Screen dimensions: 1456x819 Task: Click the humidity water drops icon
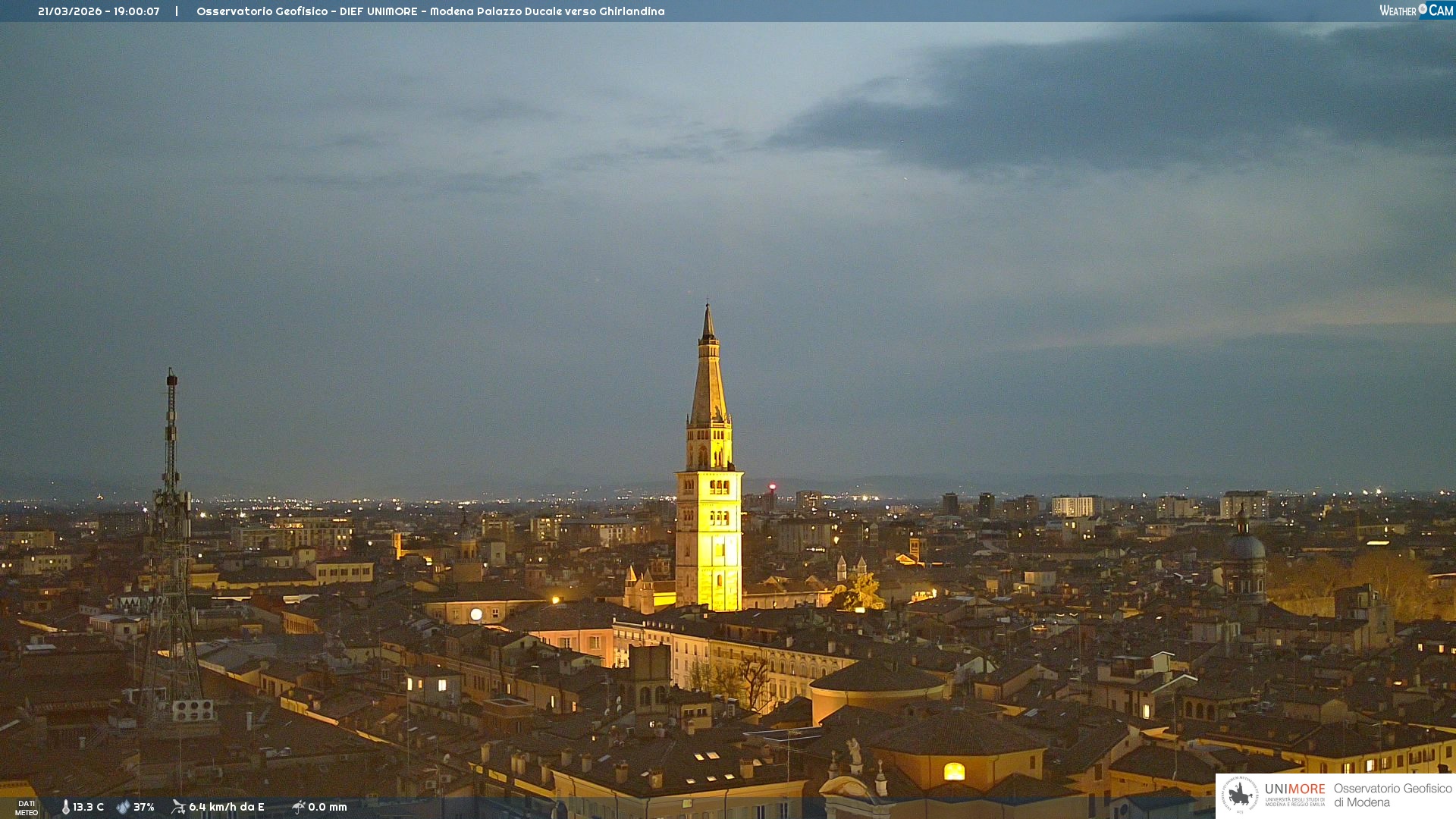(x=123, y=808)
